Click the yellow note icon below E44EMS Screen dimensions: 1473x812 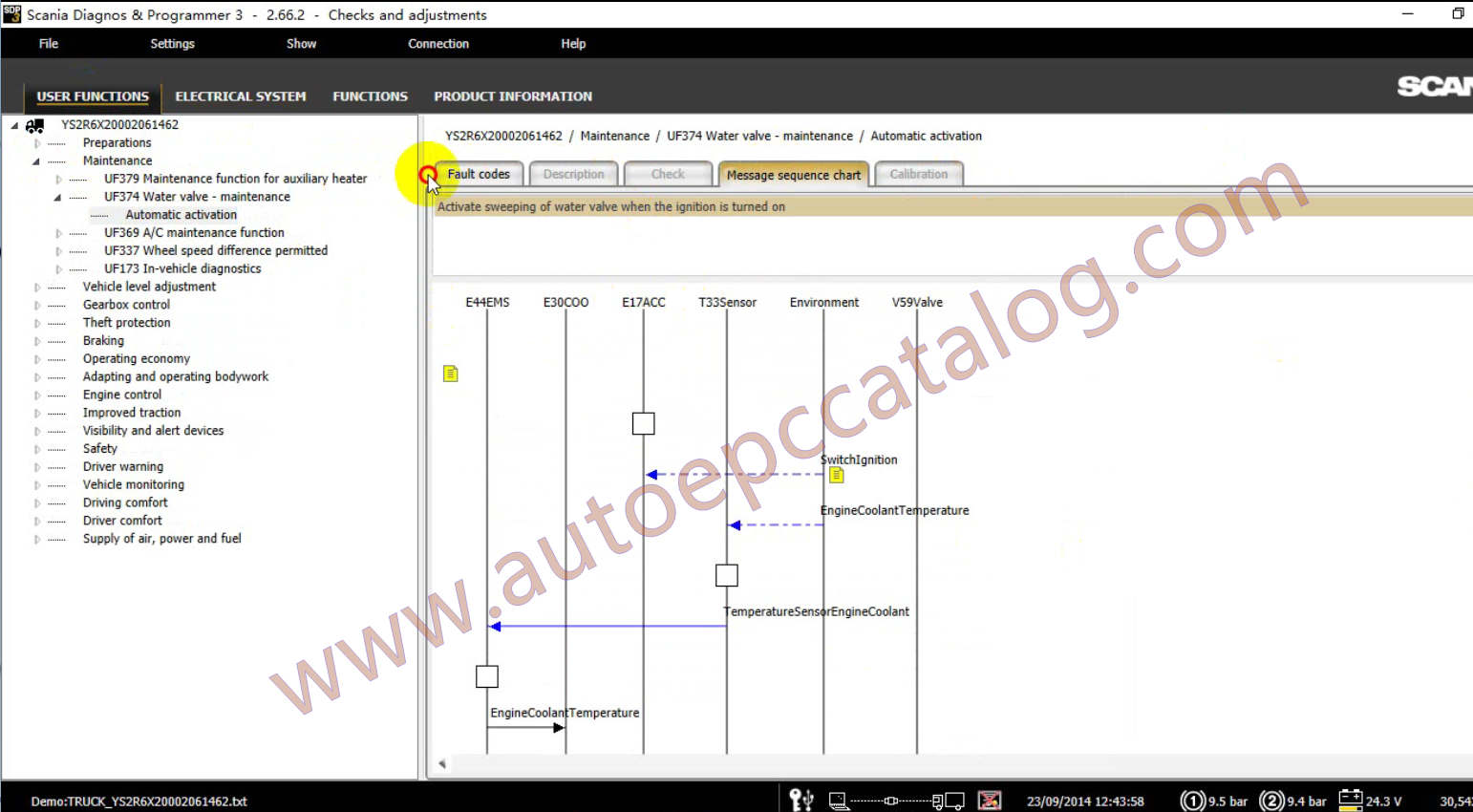[x=451, y=374]
